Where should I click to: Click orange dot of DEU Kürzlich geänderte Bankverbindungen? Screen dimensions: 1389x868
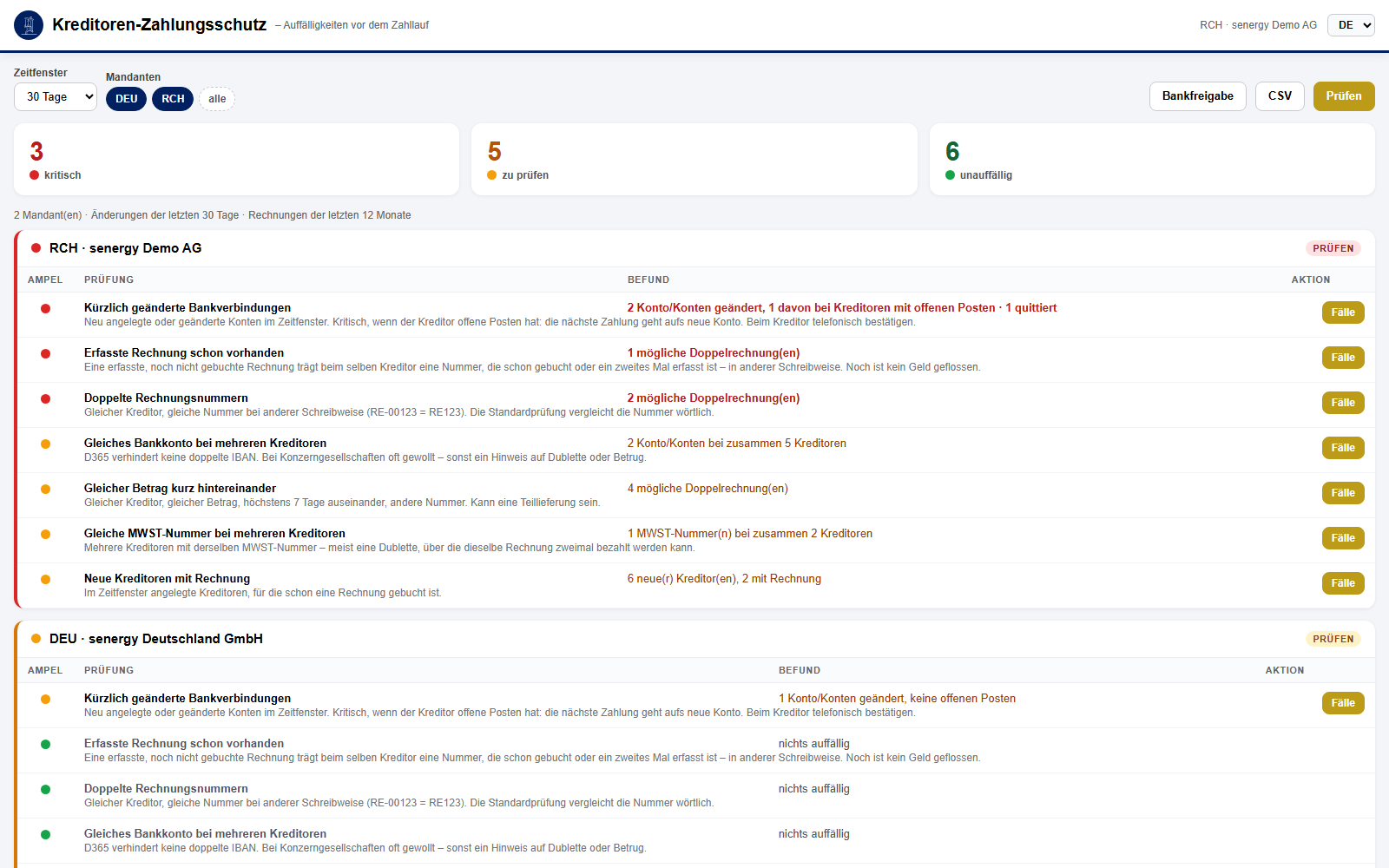(45, 699)
